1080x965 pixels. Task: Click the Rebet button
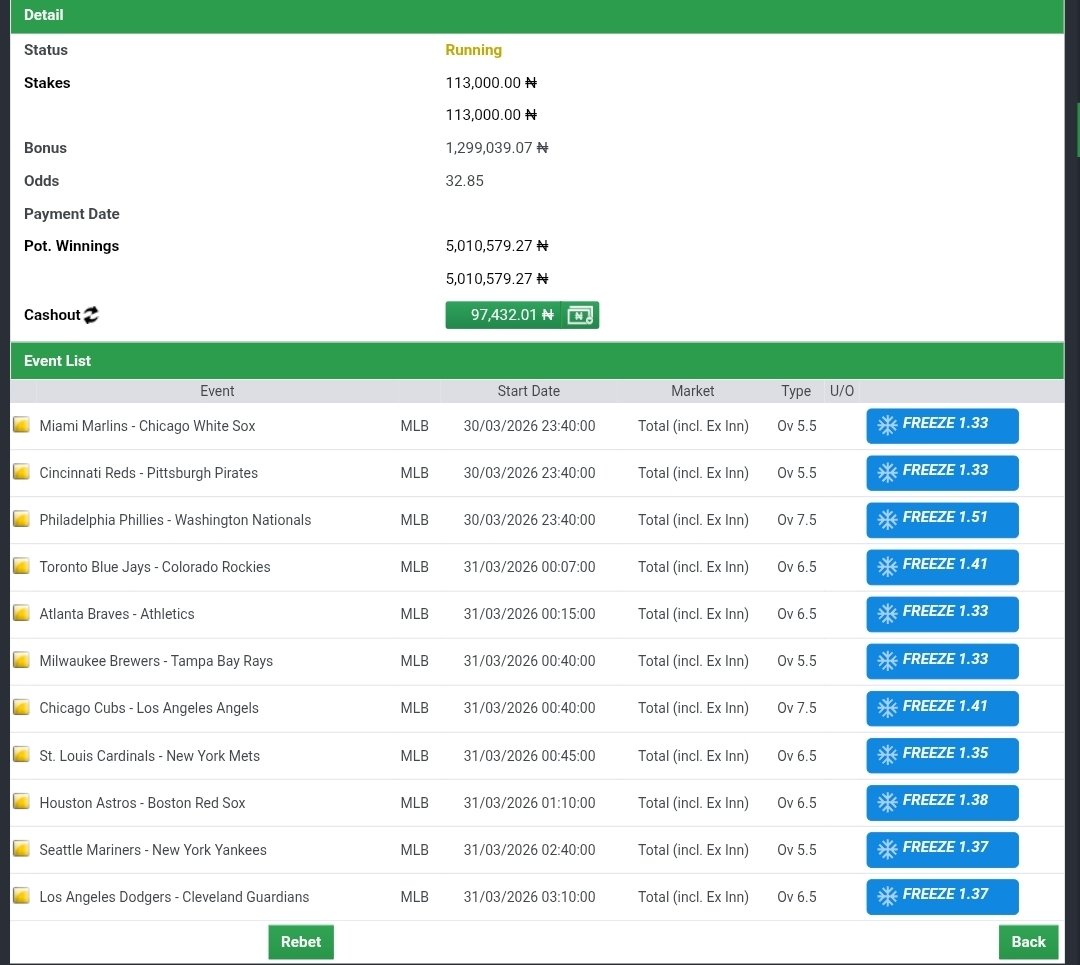coord(301,942)
